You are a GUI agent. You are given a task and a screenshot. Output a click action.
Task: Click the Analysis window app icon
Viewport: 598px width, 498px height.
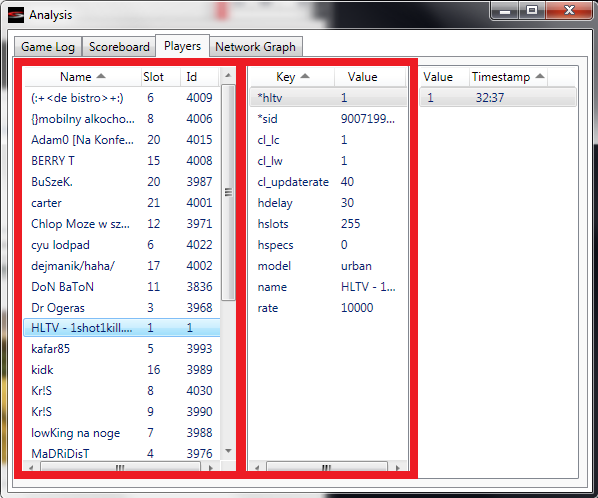[16, 15]
